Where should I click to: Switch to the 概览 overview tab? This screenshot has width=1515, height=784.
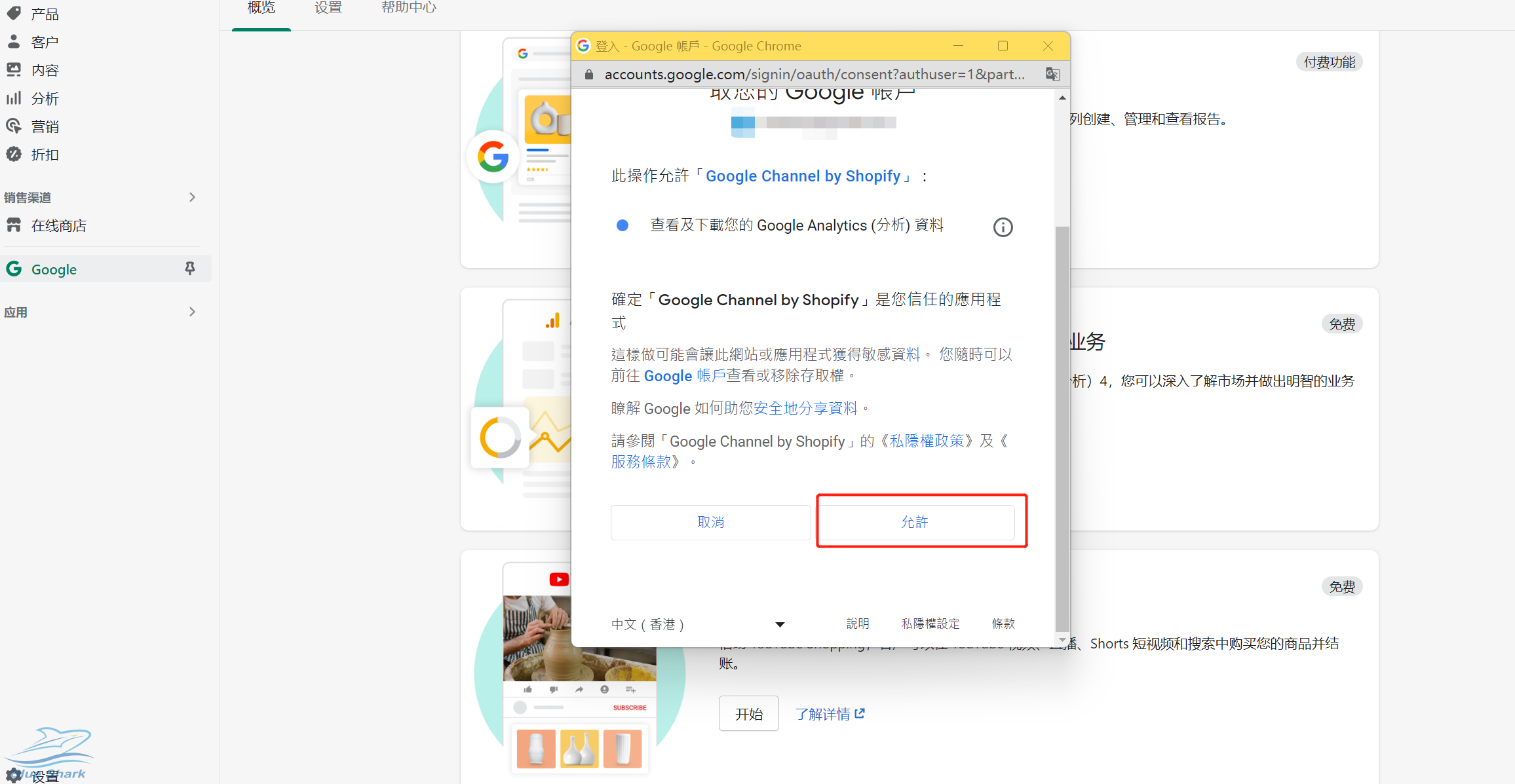pyautogui.click(x=261, y=8)
